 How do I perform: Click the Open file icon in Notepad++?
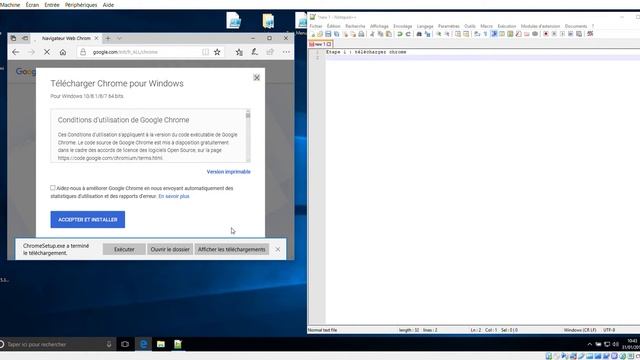click(320, 34)
